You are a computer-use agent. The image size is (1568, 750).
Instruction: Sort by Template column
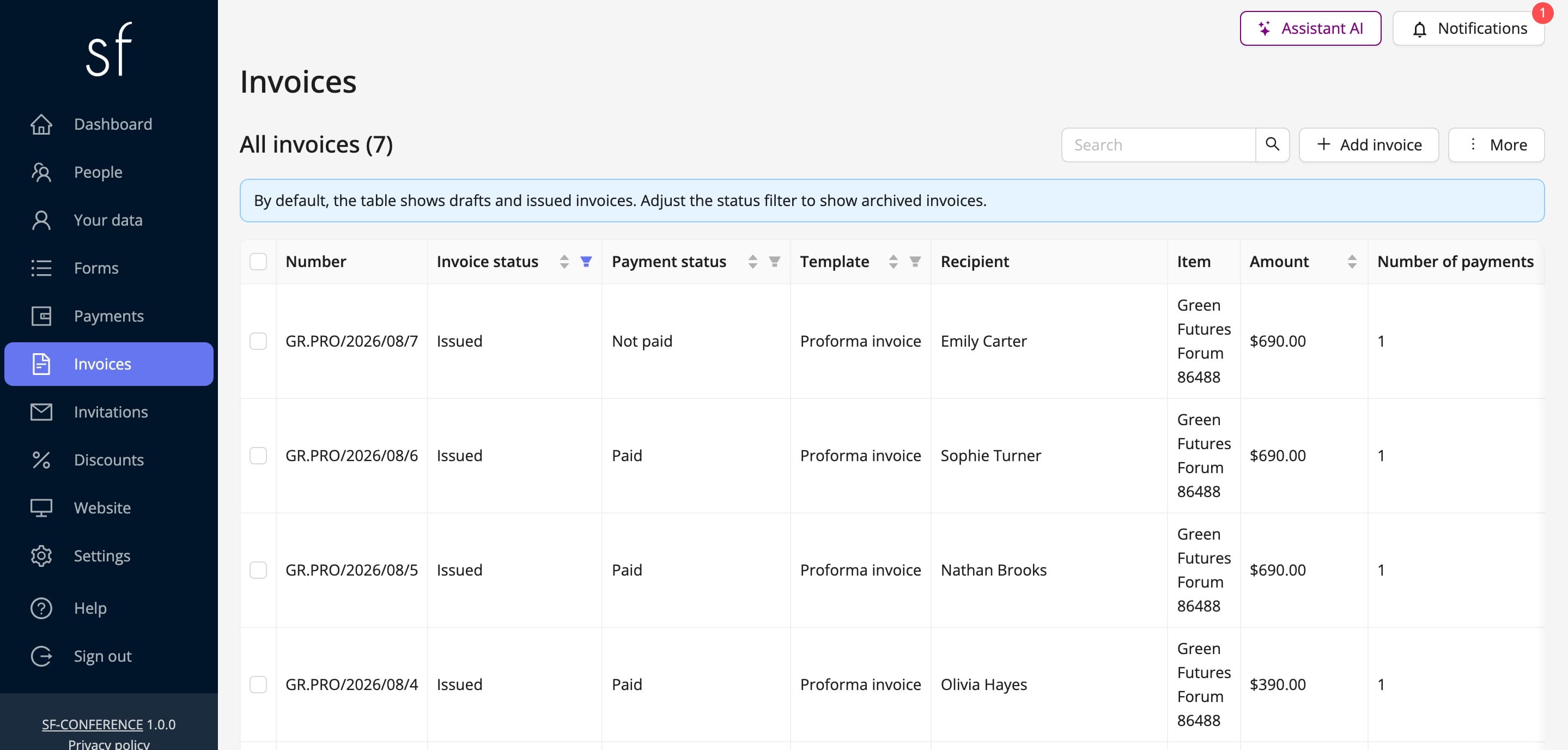click(893, 261)
